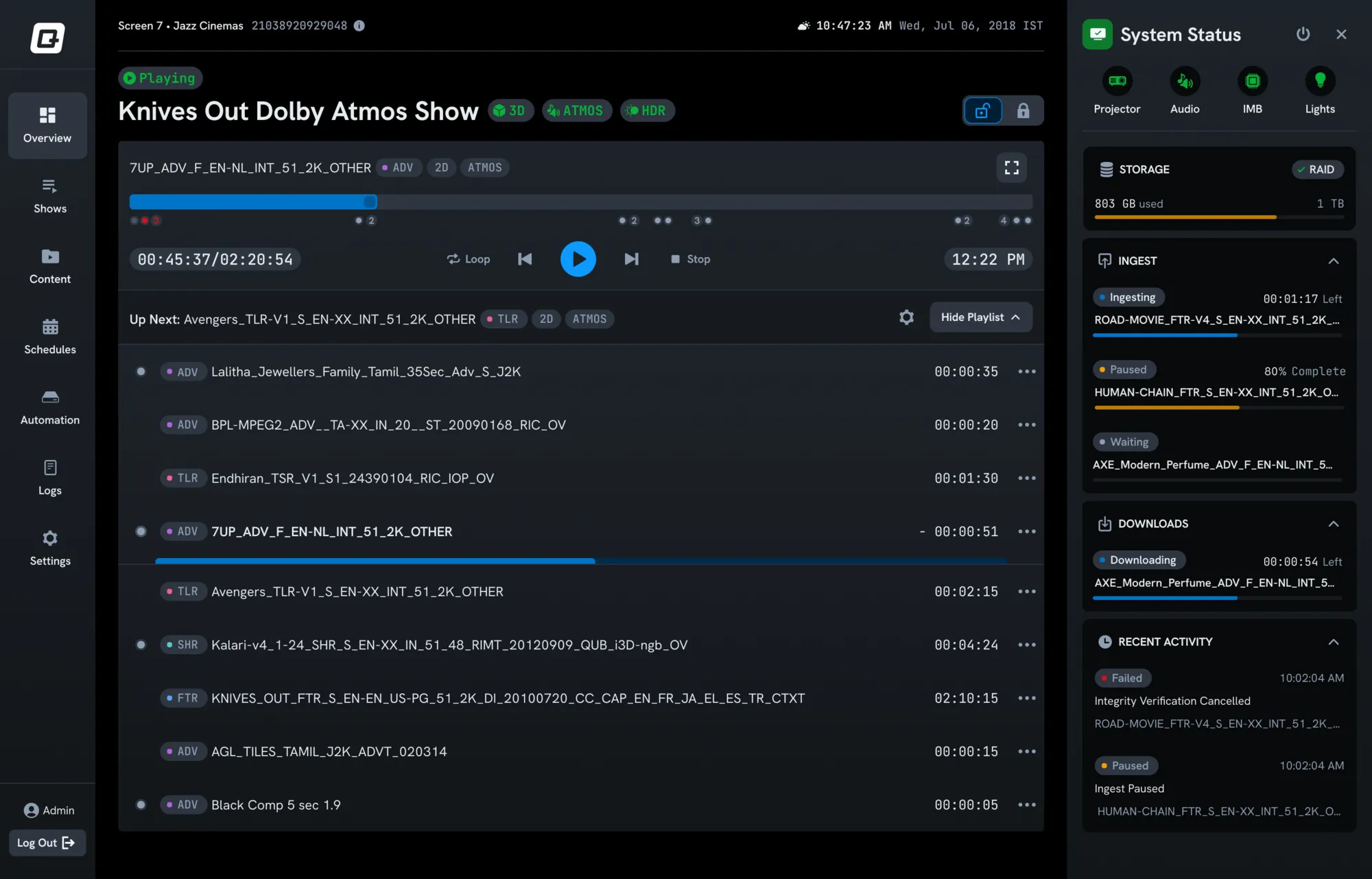
Task: Click the Playing status badge
Action: coord(160,78)
